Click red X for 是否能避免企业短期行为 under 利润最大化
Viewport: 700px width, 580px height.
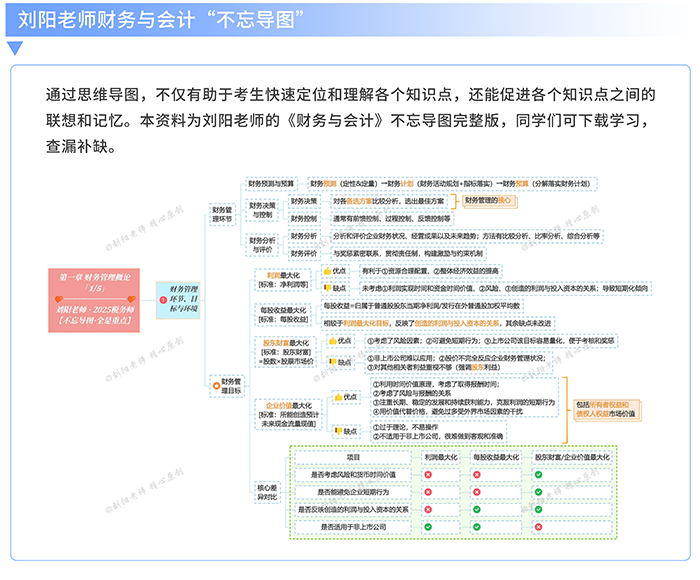point(428,492)
